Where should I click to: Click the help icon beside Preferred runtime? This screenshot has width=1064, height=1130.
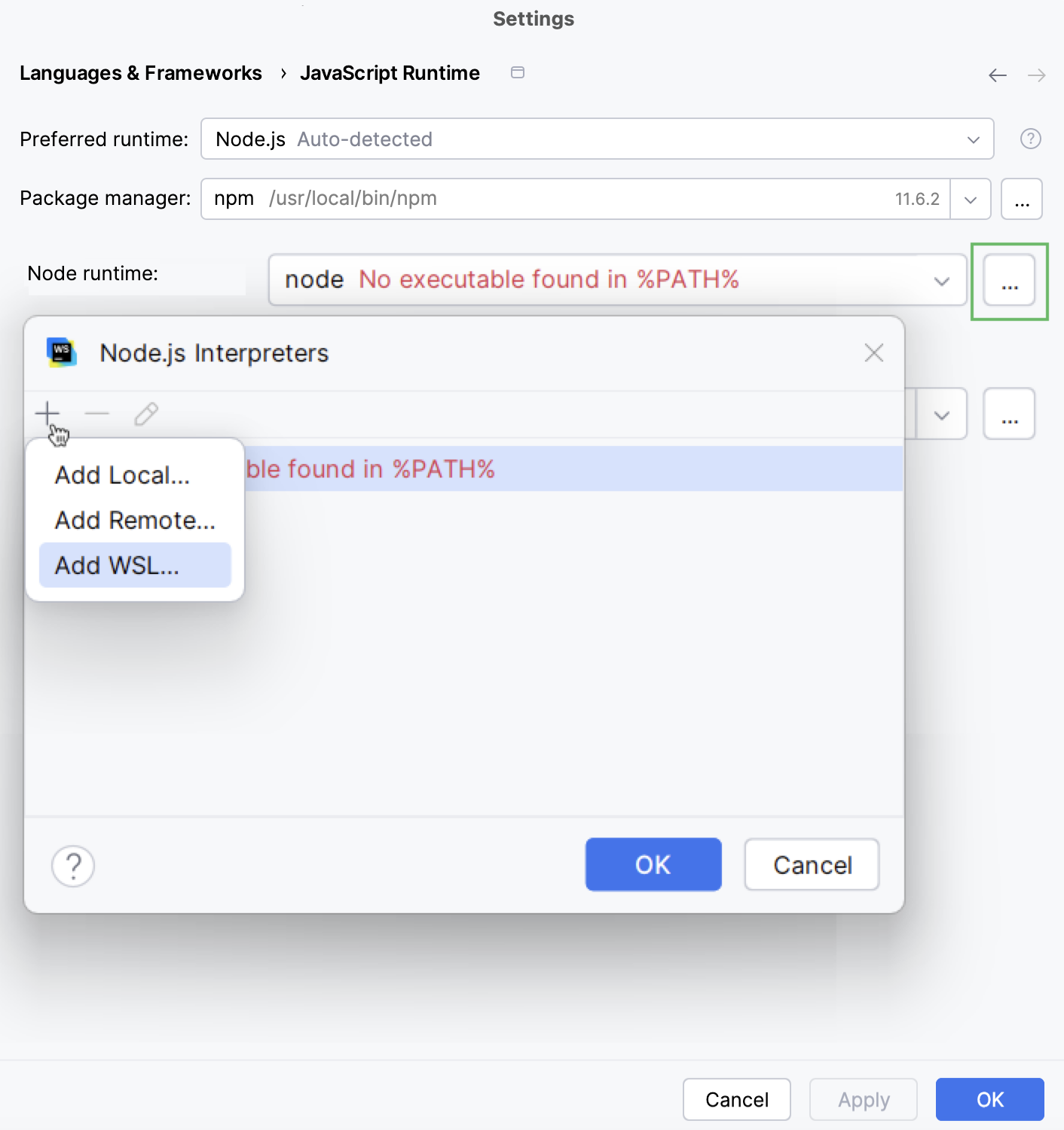(x=1029, y=139)
